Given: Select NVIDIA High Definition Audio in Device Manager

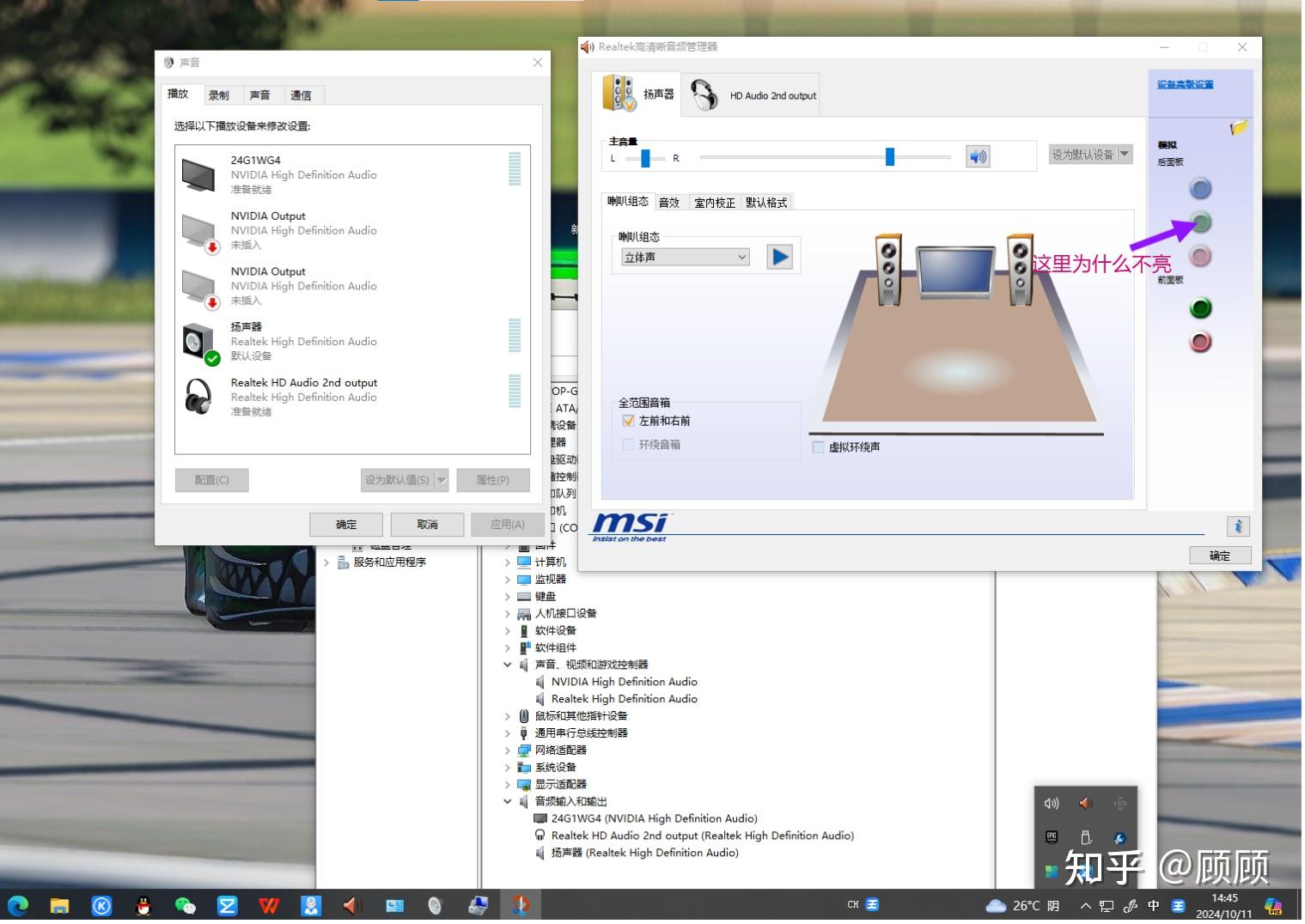Looking at the screenshot, I should [625, 682].
